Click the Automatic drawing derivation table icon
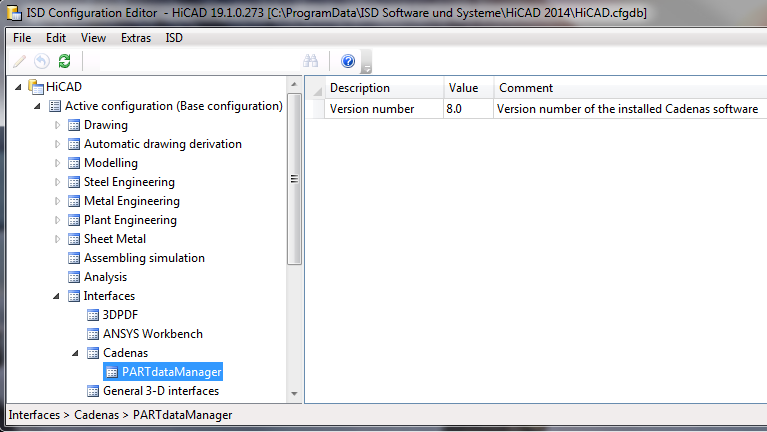 (x=74, y=144)
